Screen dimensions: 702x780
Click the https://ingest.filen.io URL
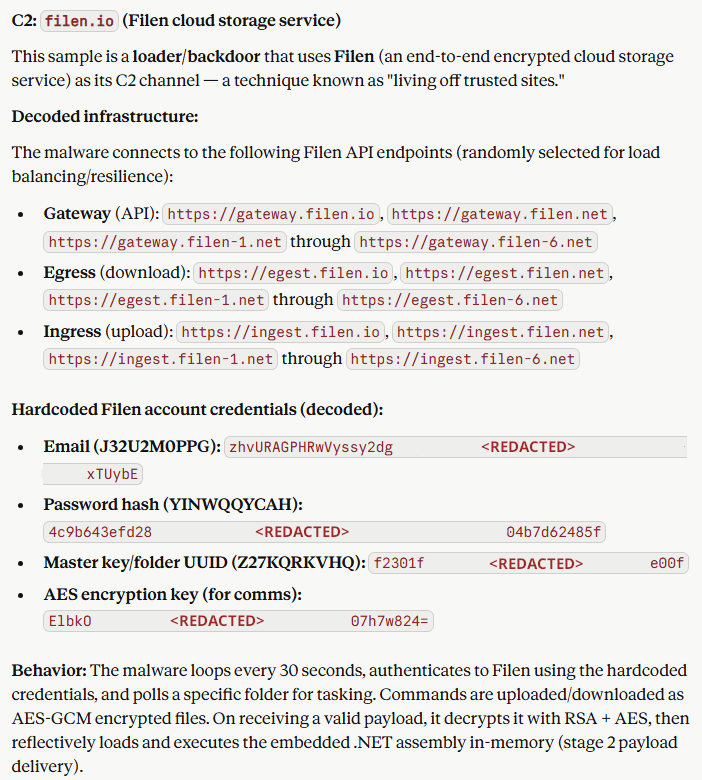point(281,331)
